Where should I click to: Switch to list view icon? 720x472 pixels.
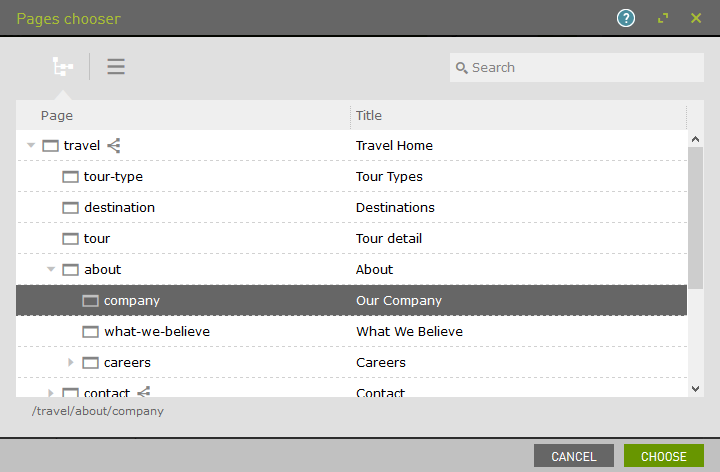[x=116, y=67]
